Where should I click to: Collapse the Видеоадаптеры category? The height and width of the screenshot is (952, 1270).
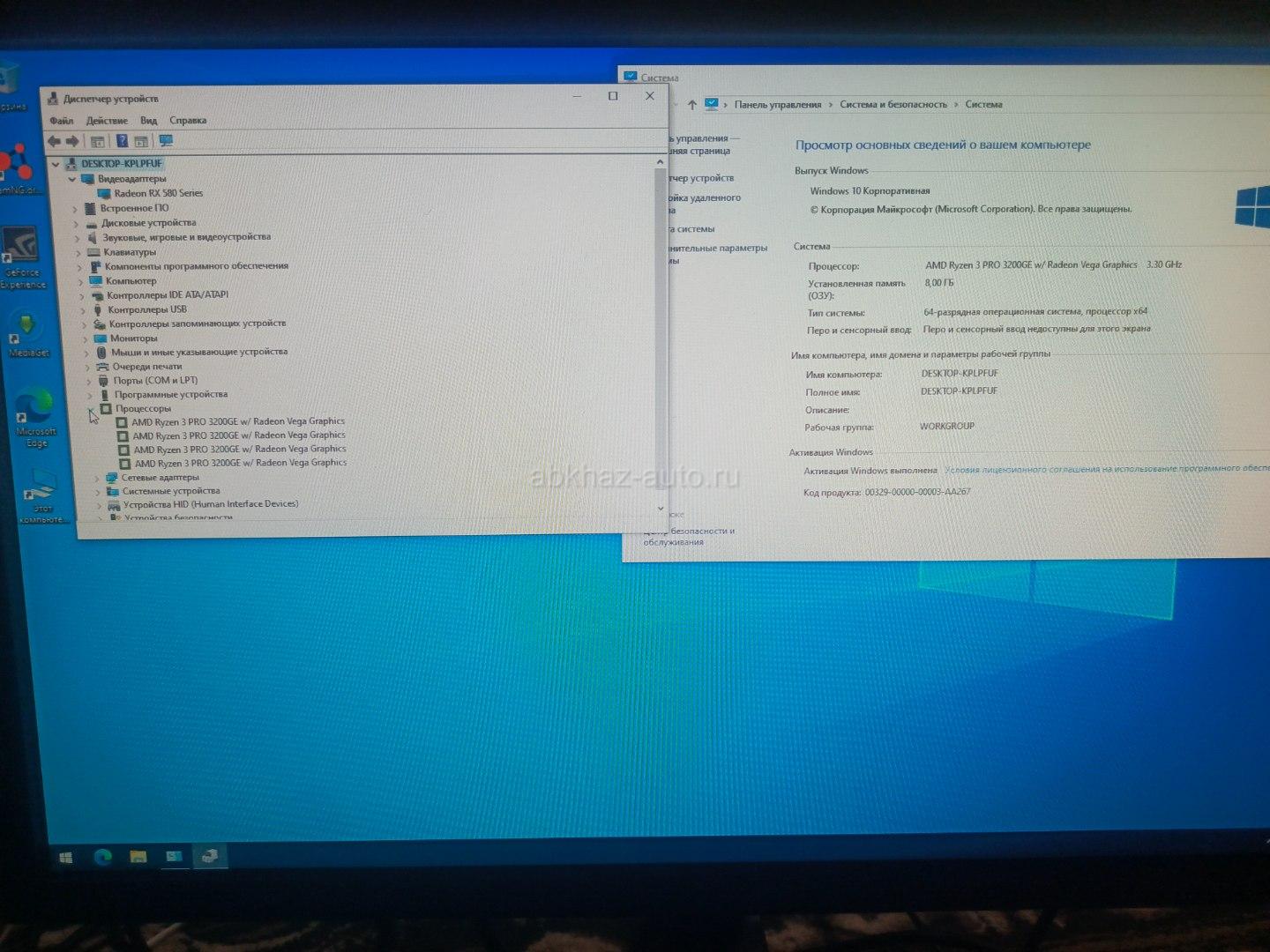click(72, 179)
